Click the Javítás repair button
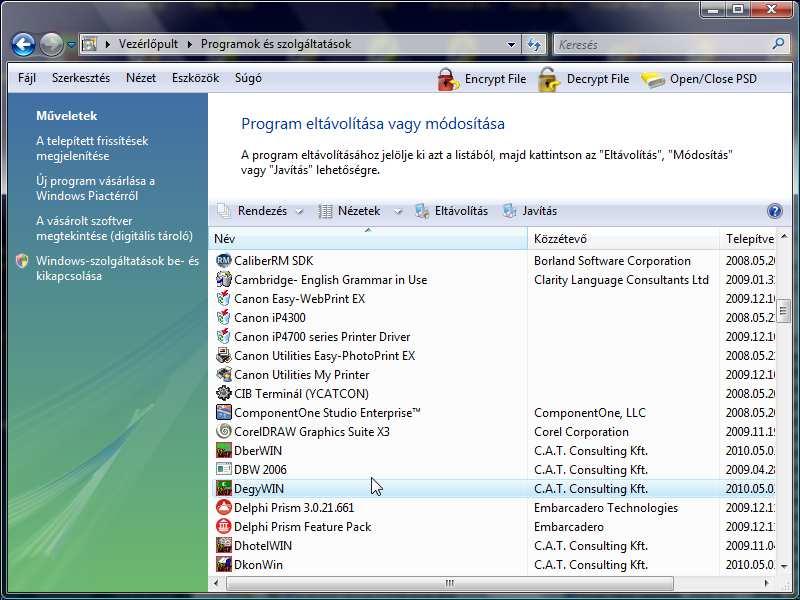This screenshot has width=800, height=600. pos(530,211)
